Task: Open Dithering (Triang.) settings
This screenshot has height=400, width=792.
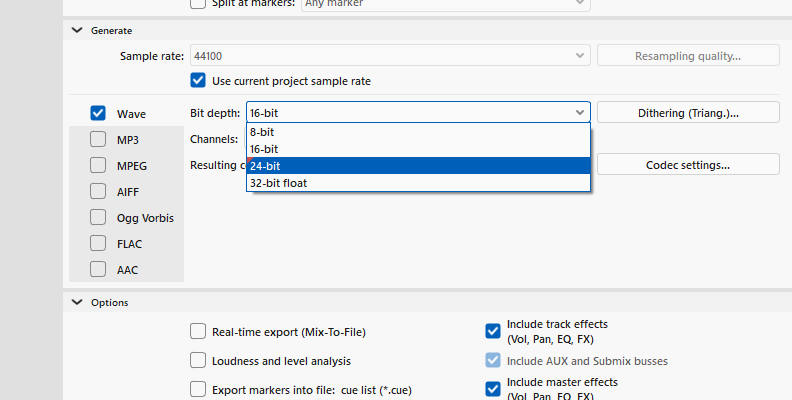Action: pyautogui.click(x=688, y=113)
